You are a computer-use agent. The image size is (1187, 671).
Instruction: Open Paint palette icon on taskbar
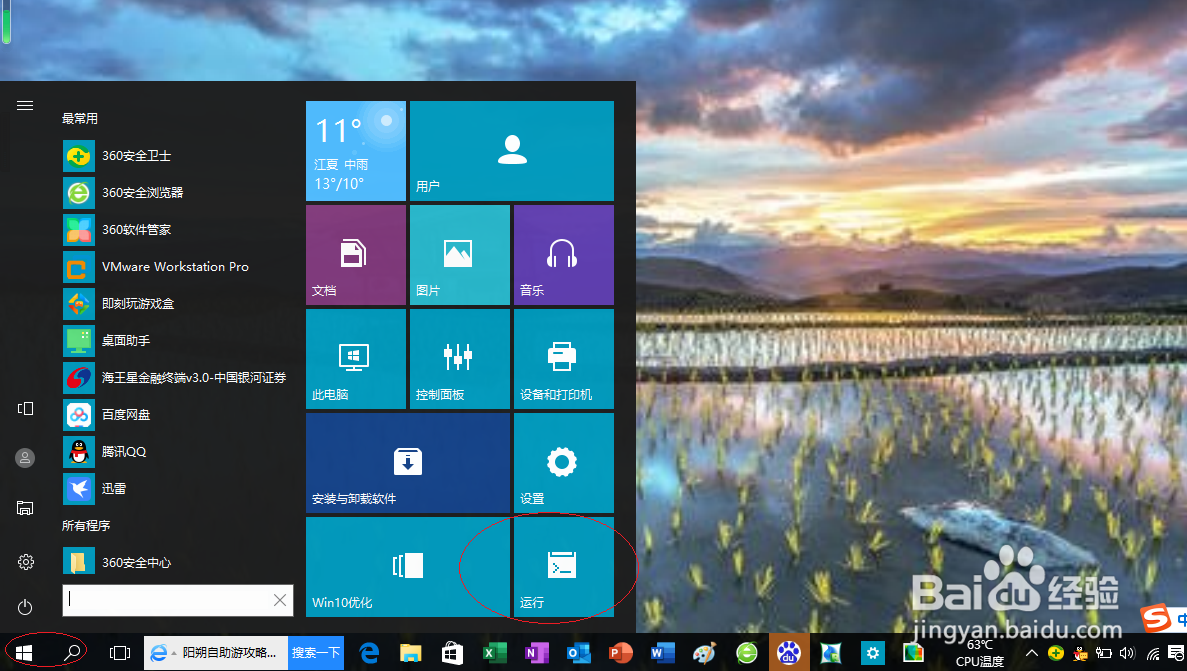[704, 653]
